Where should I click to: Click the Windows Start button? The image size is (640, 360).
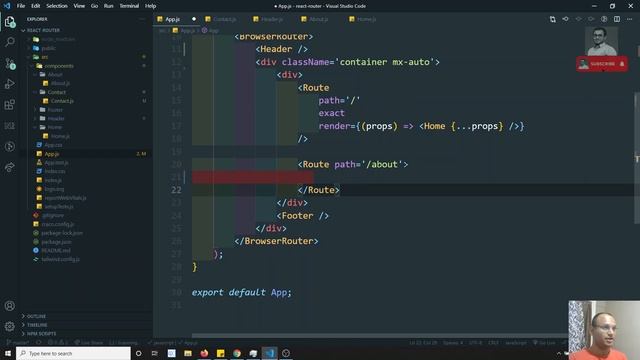pos(8,353)
